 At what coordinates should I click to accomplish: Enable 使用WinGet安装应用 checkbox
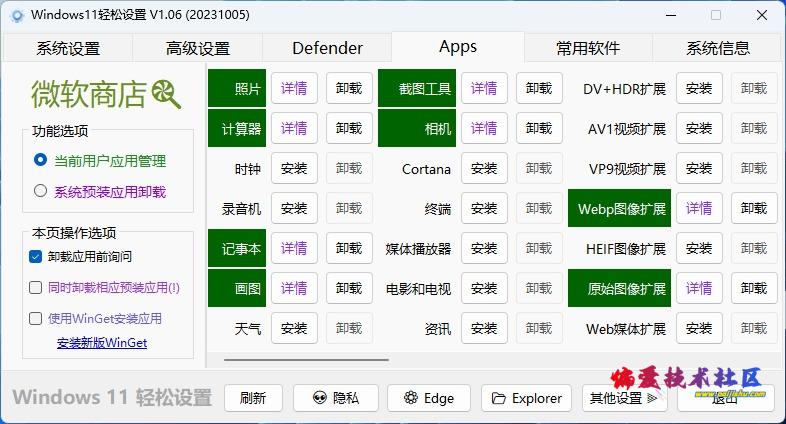(36, 319)
